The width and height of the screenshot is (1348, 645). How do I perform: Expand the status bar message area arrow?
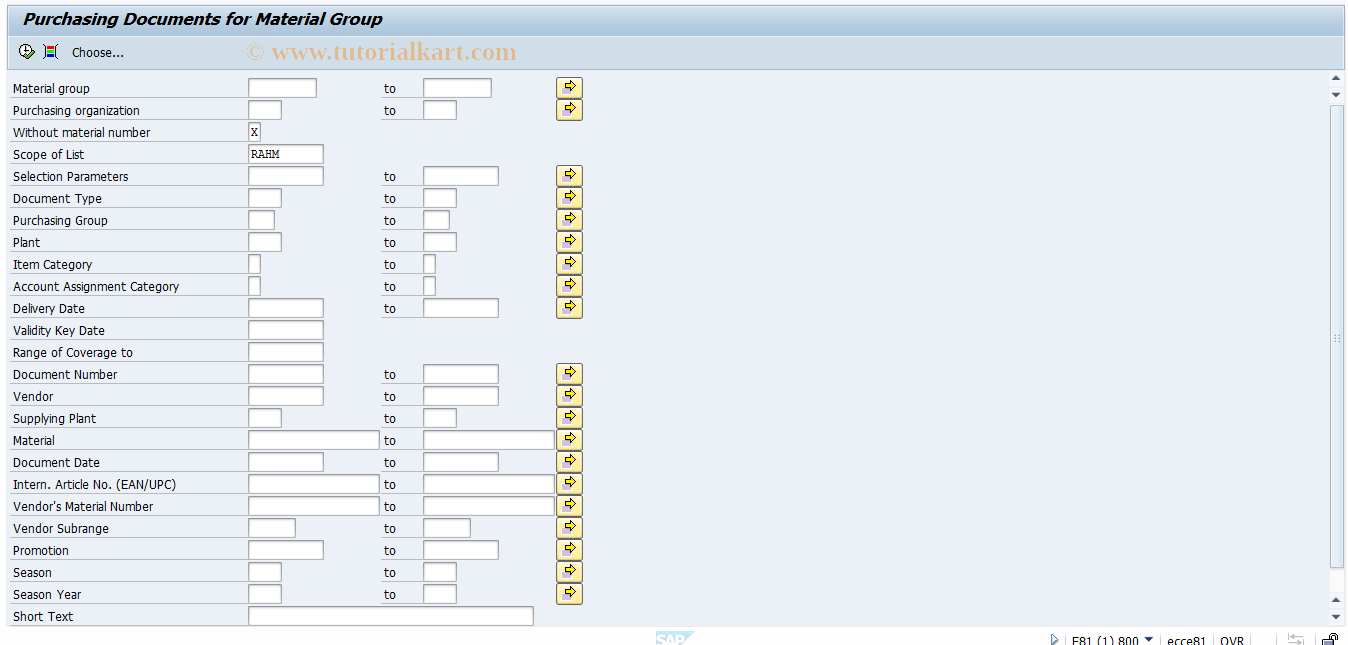coord(1053,639)
